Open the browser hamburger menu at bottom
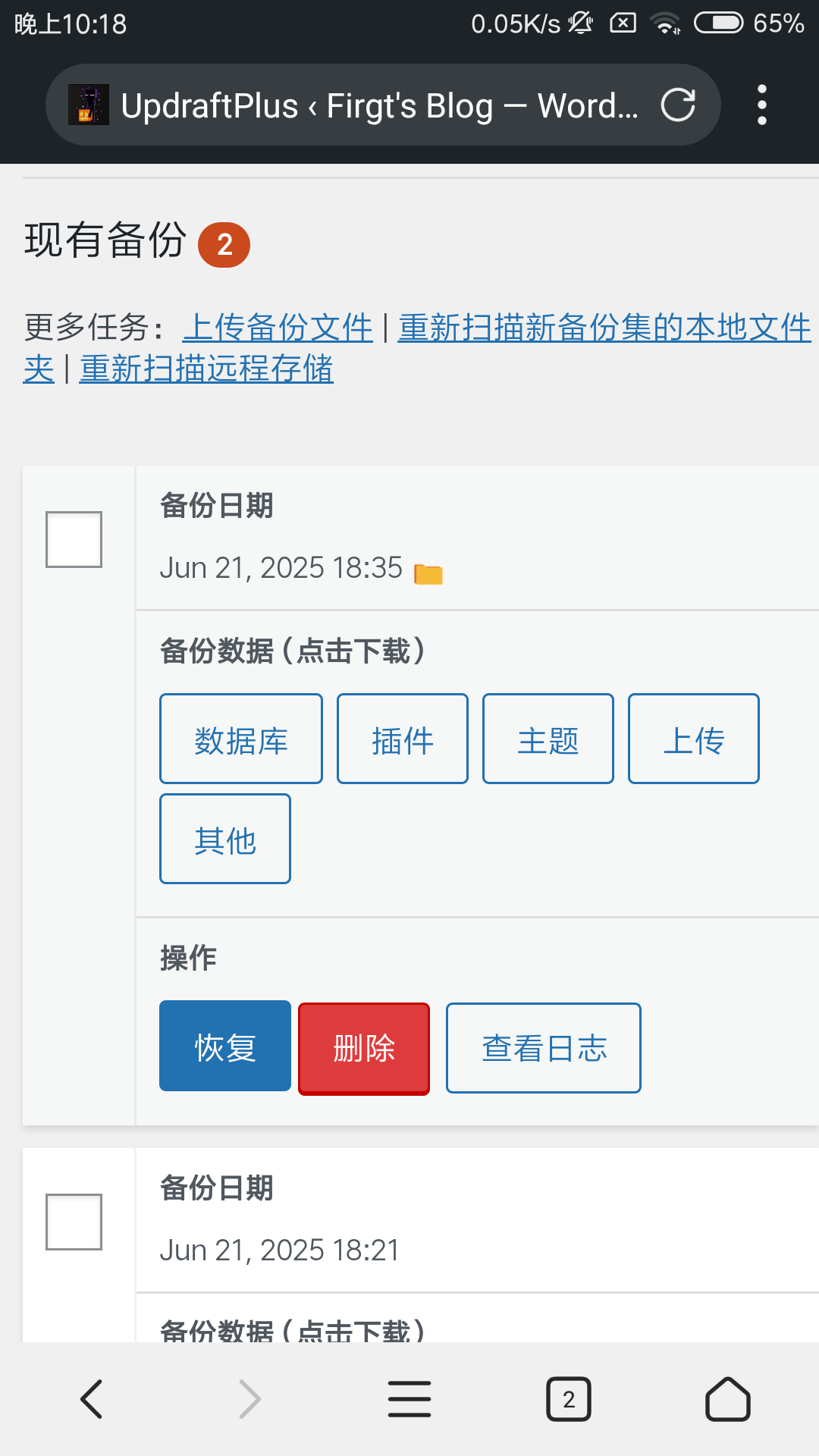This screenshot has width=819, height=1456. 409,1399
